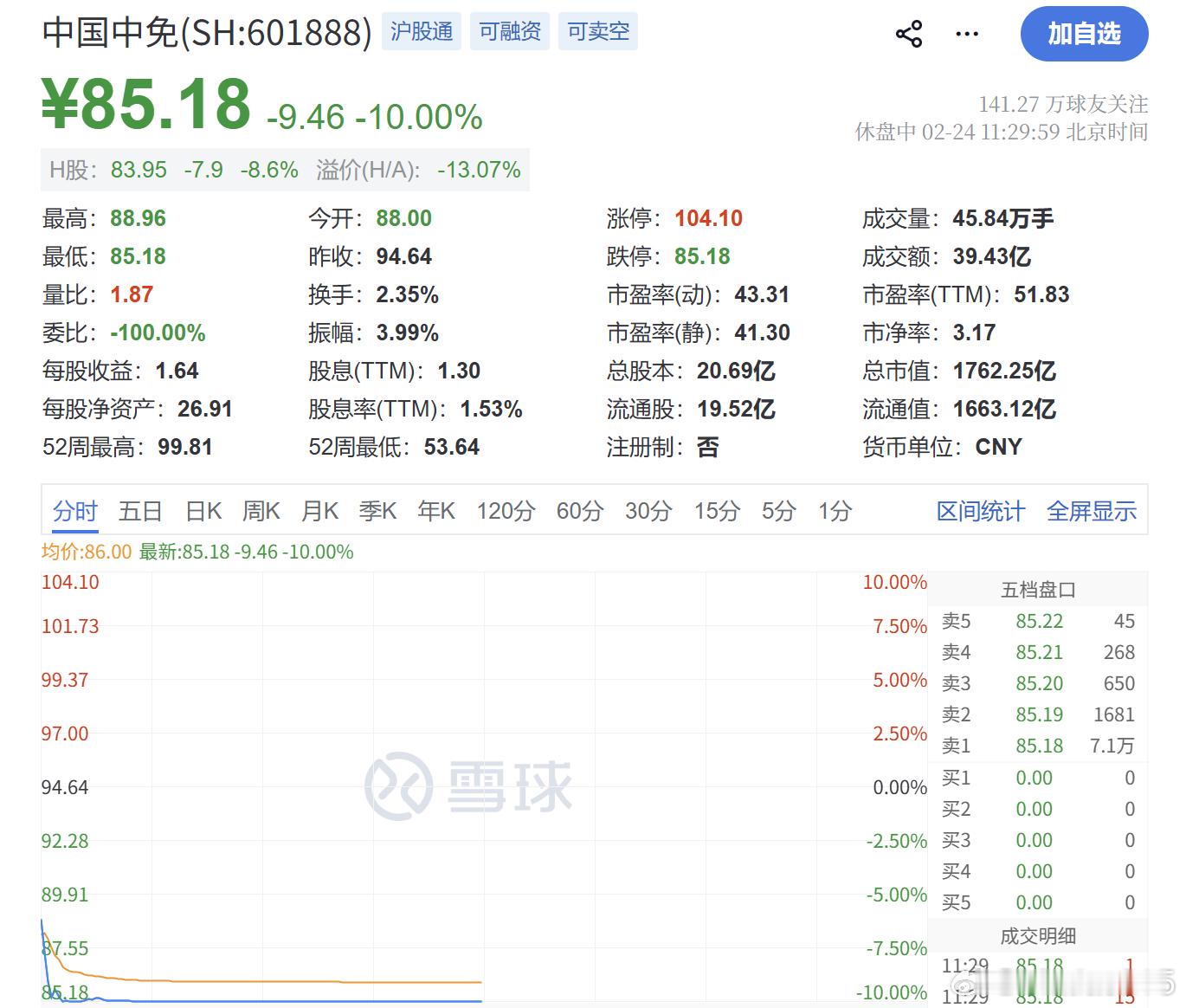This screenshot has width=1186, height=1008.
Task: Click the 卖5 order row at 85.22
Action: pyautogui.click(x=1038, y=621)
